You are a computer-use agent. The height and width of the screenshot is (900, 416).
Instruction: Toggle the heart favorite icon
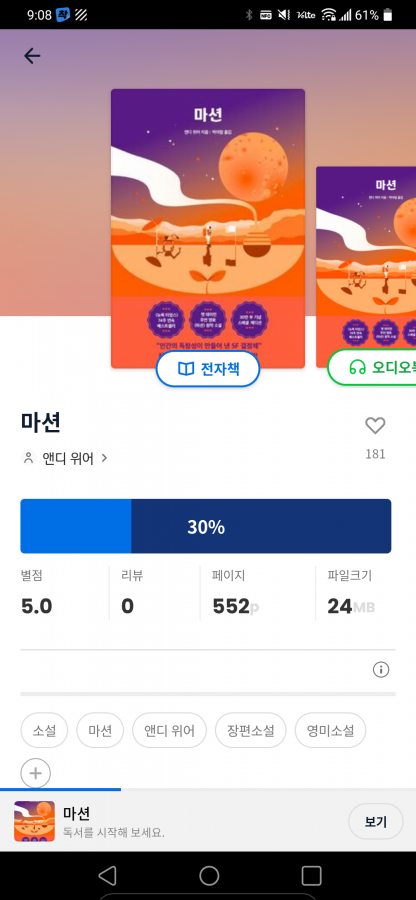[x=375, y=426]
